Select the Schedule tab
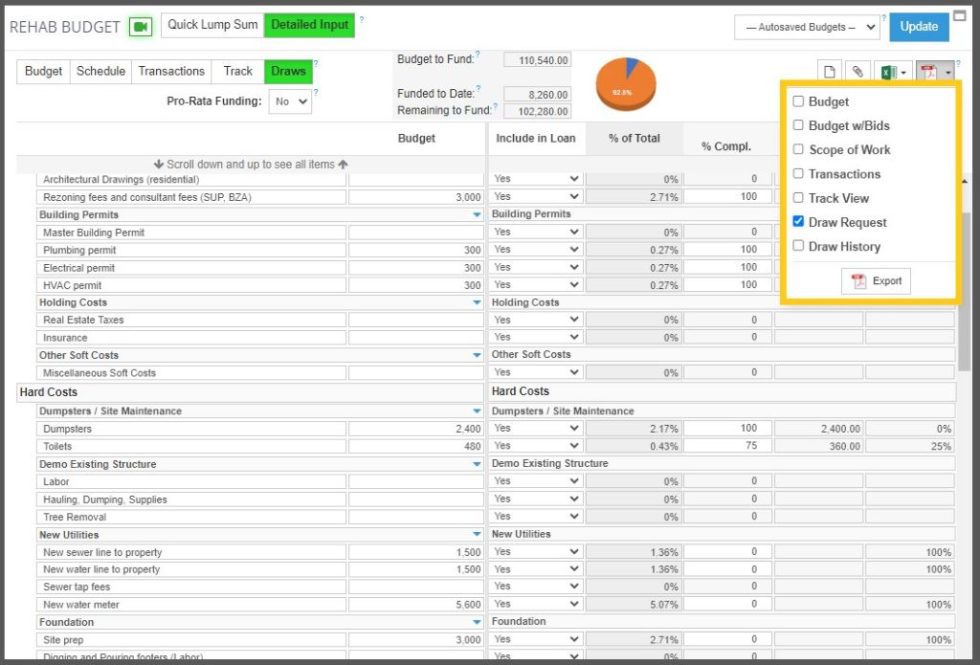This screenshot has height=665, width=980. click(x=103, y=71)
